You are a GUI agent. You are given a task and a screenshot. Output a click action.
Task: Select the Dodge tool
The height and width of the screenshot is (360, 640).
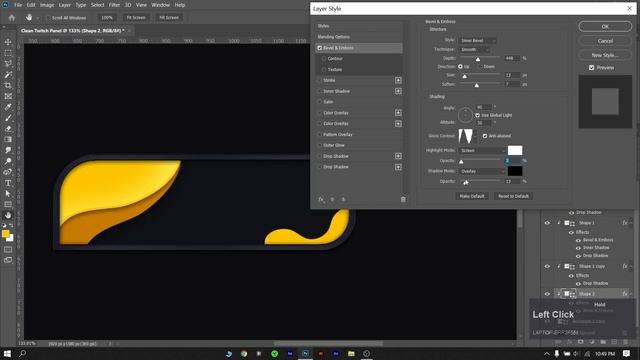coord(8,161)
